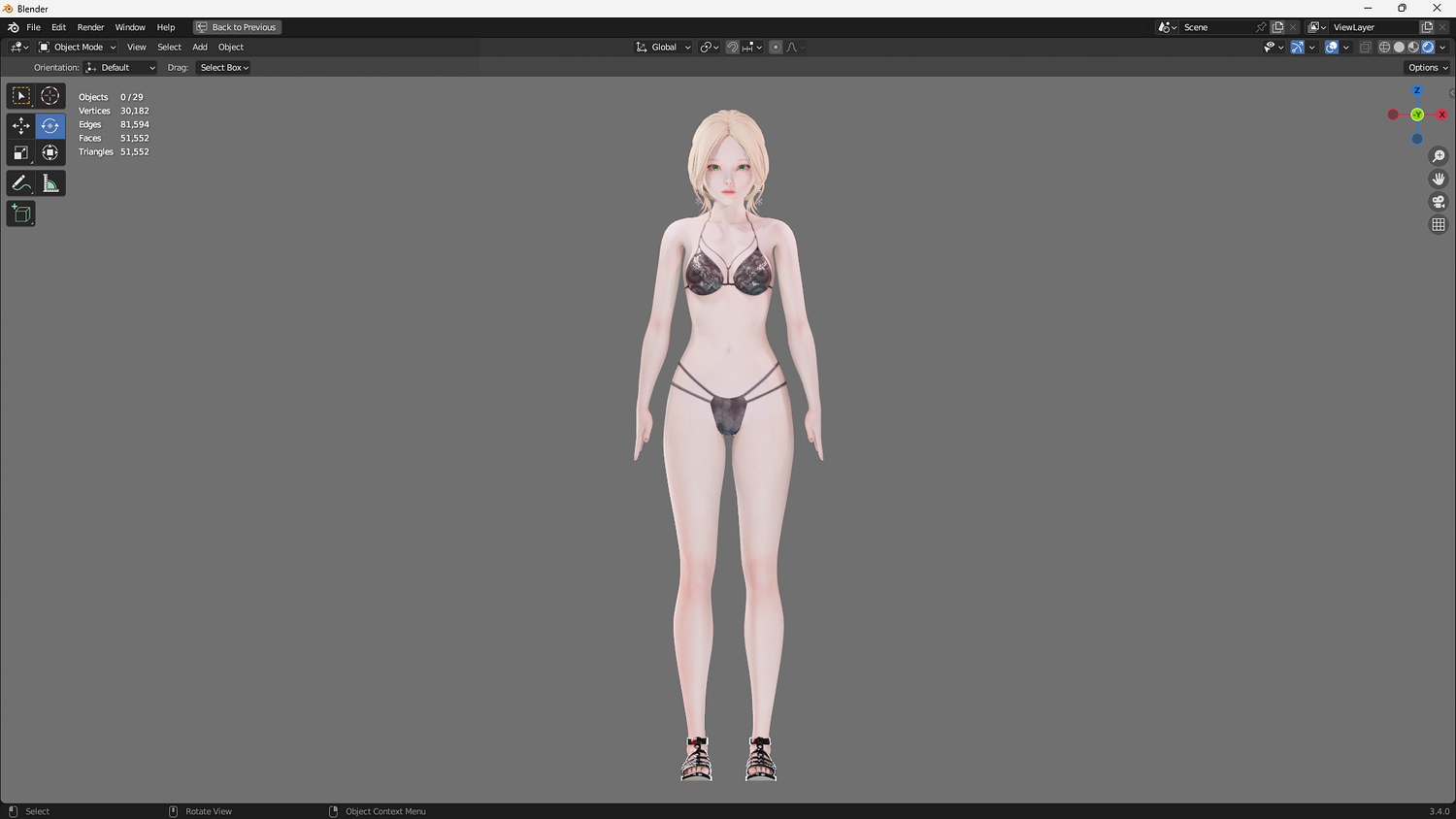Click the pan hand viewport icon
Screen dimensions: 1456x819
coord(1439,179)
